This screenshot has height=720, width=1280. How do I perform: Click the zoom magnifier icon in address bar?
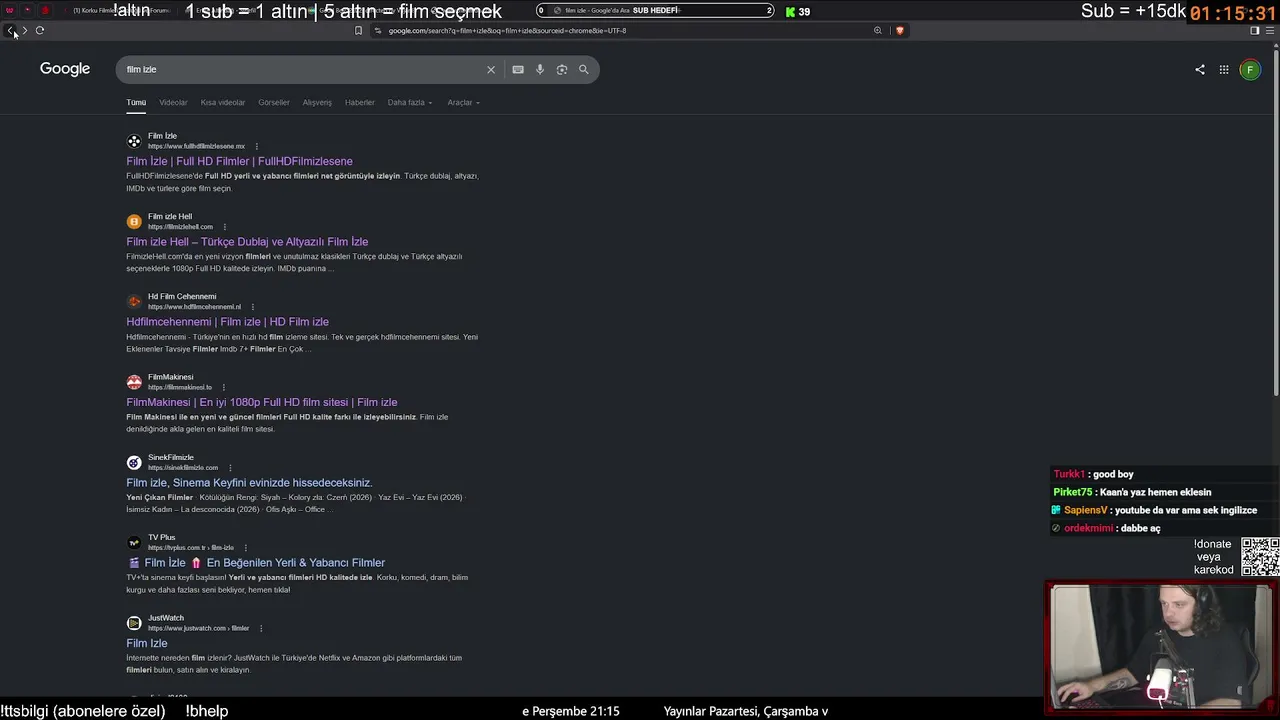[x=878, y=31]
